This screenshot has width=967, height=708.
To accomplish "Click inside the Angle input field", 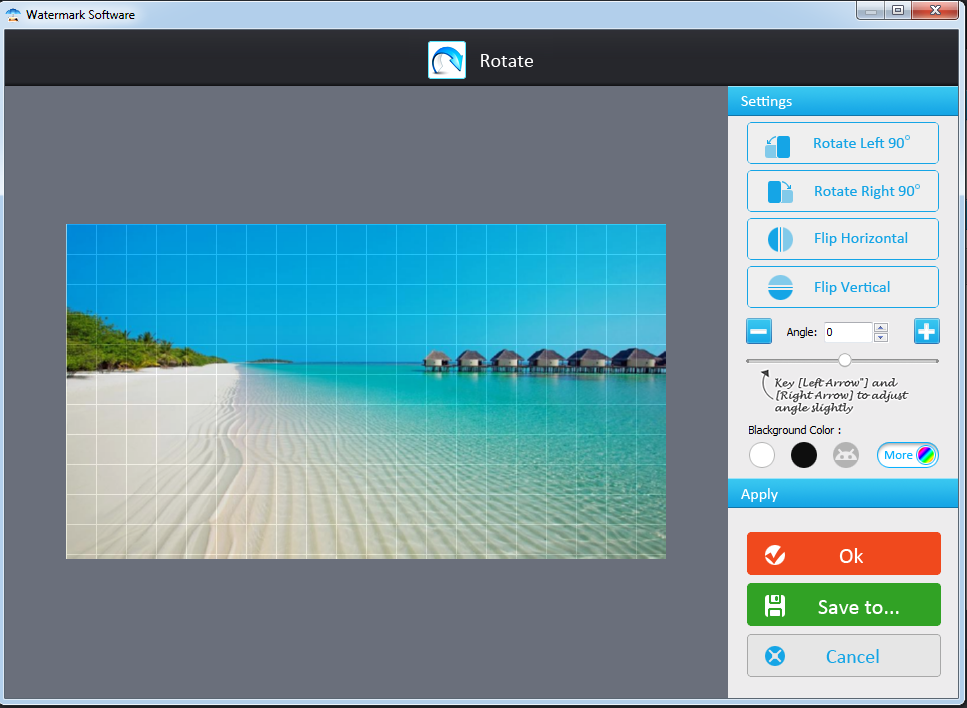I will point(847,332).
